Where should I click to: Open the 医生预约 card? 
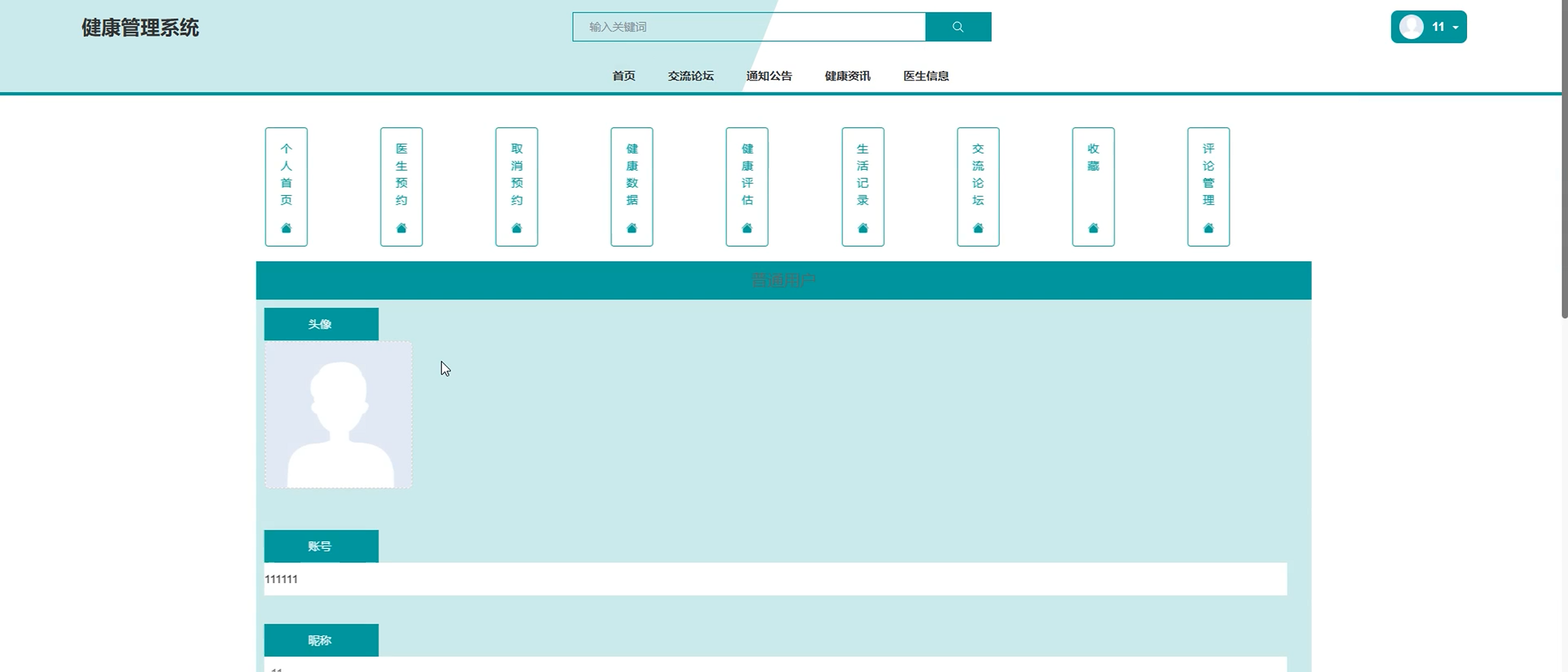click(x=401, y=186)
